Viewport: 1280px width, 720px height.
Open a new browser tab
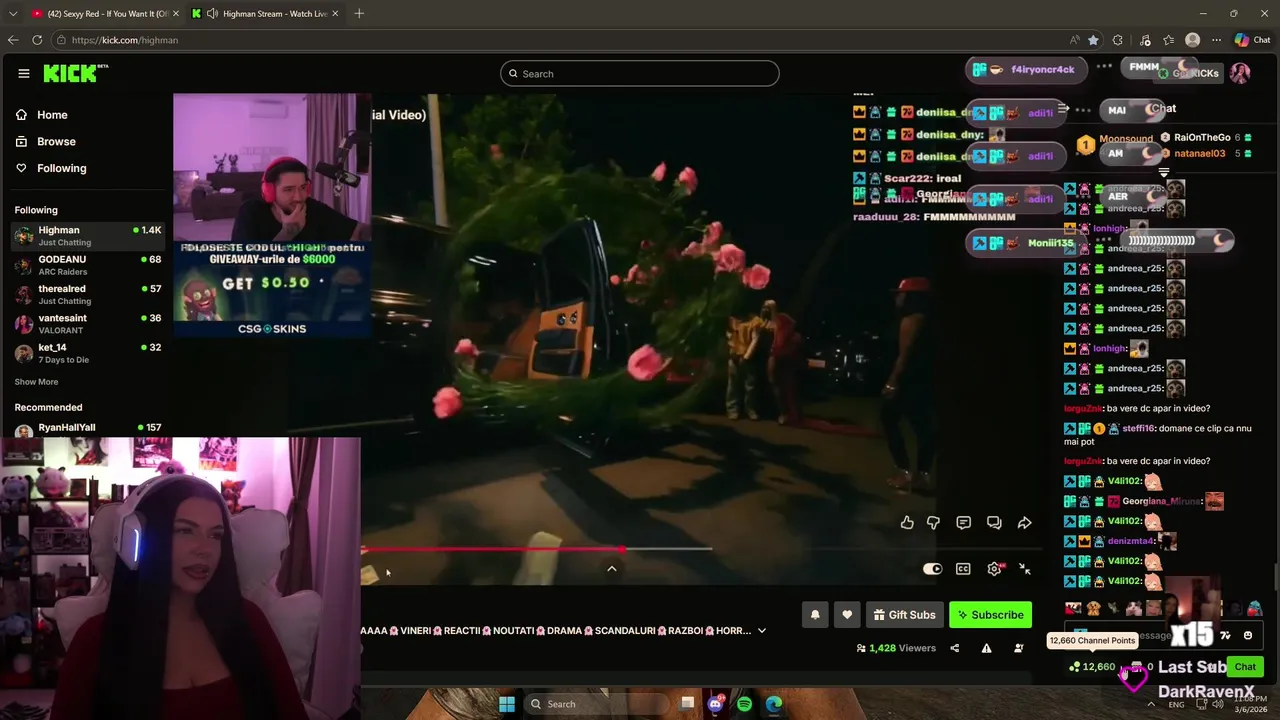click(359, 13)
